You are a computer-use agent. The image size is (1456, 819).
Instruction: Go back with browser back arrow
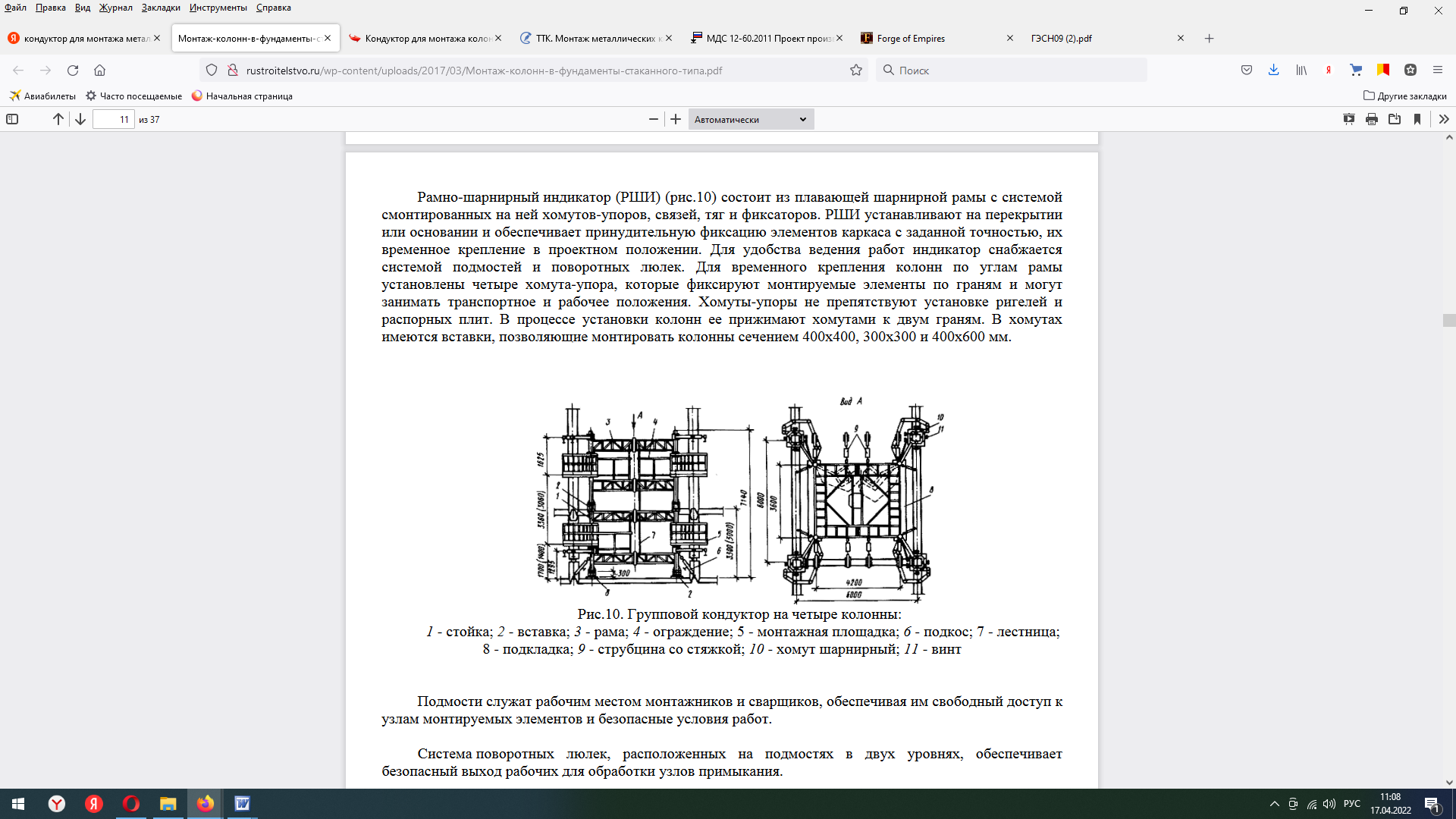[18, 70]
